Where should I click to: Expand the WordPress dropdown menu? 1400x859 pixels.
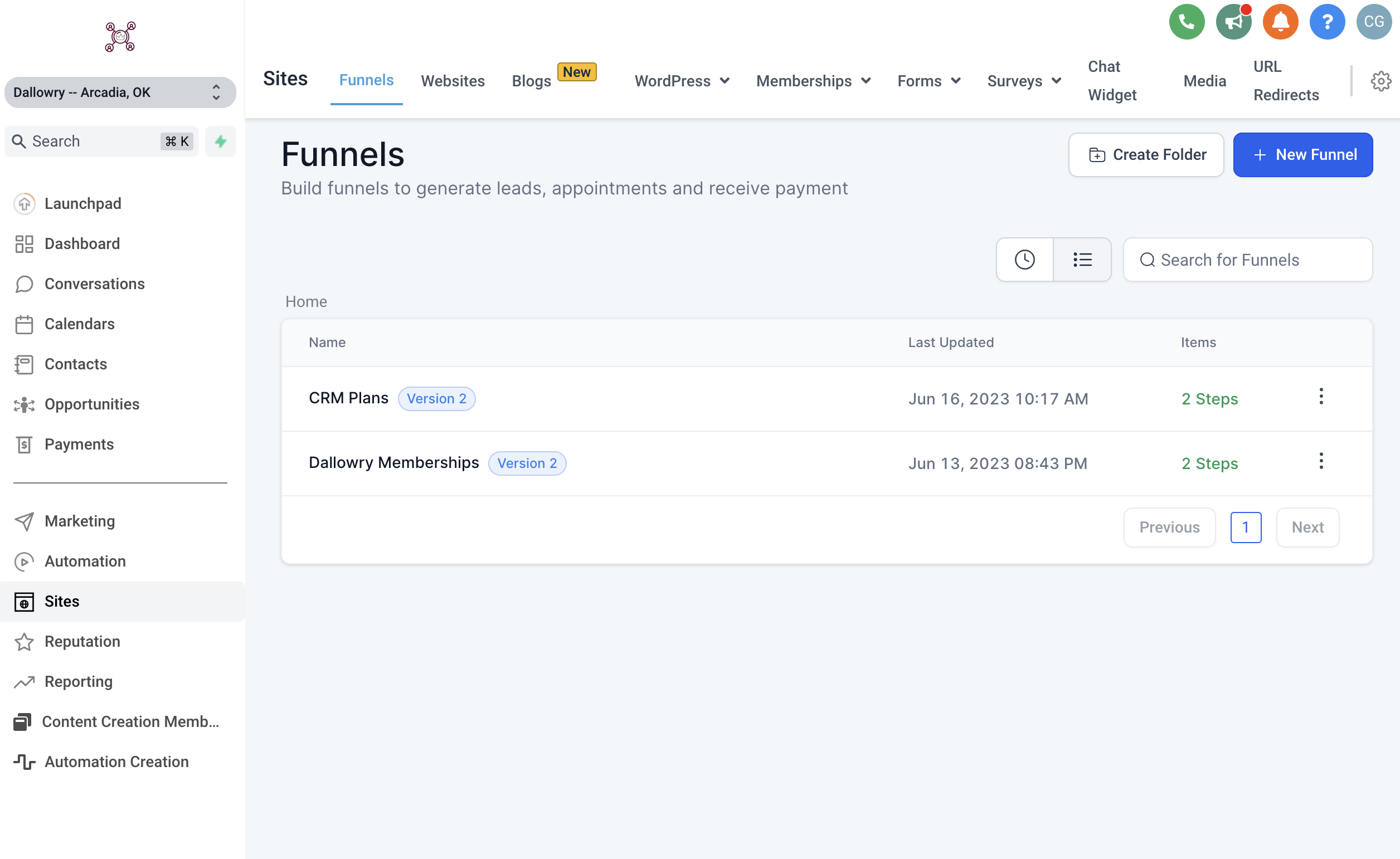(682, 81)
